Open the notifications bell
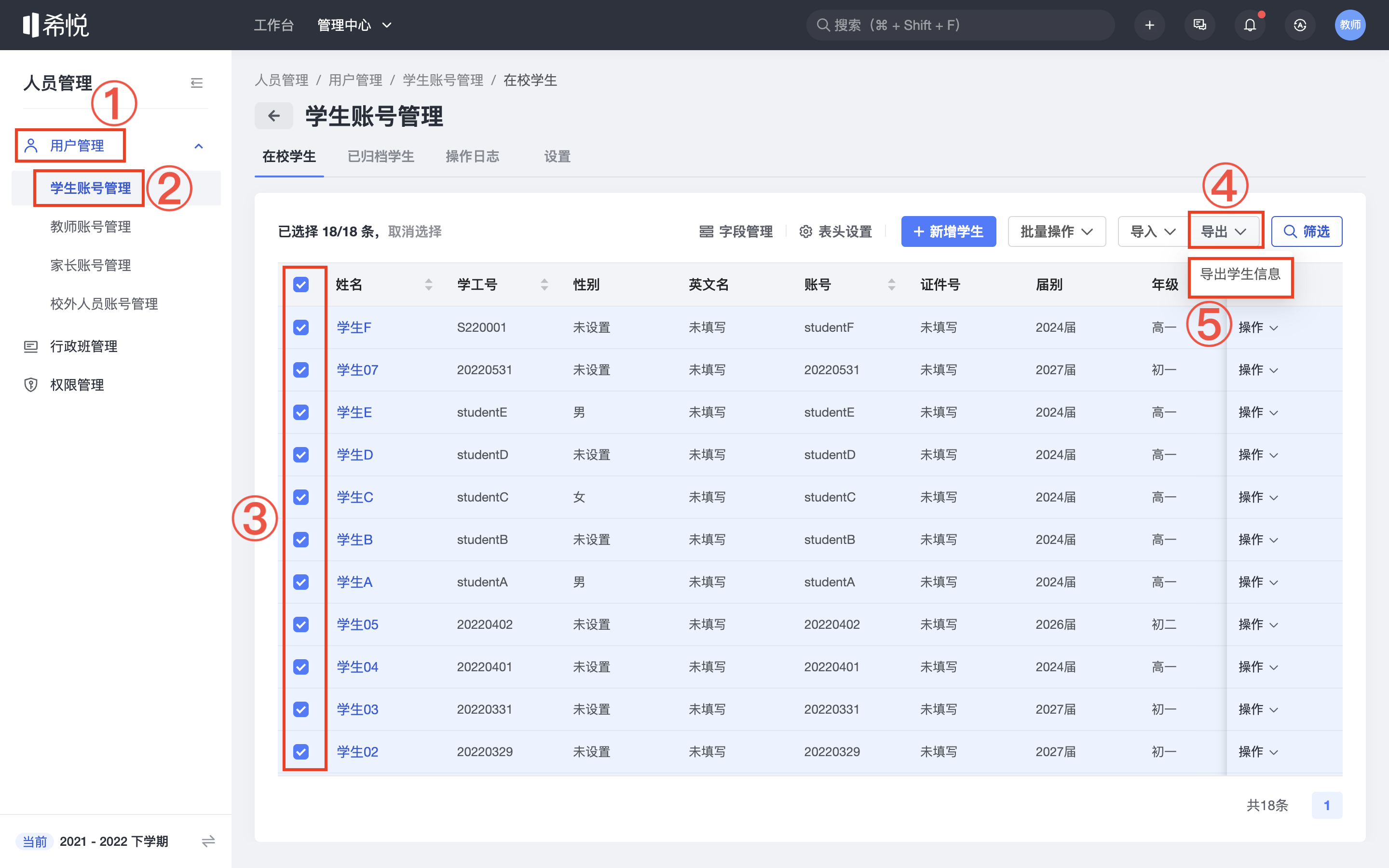The height and width of the screenshot is (868, 1389). [x=1250, y=25]
